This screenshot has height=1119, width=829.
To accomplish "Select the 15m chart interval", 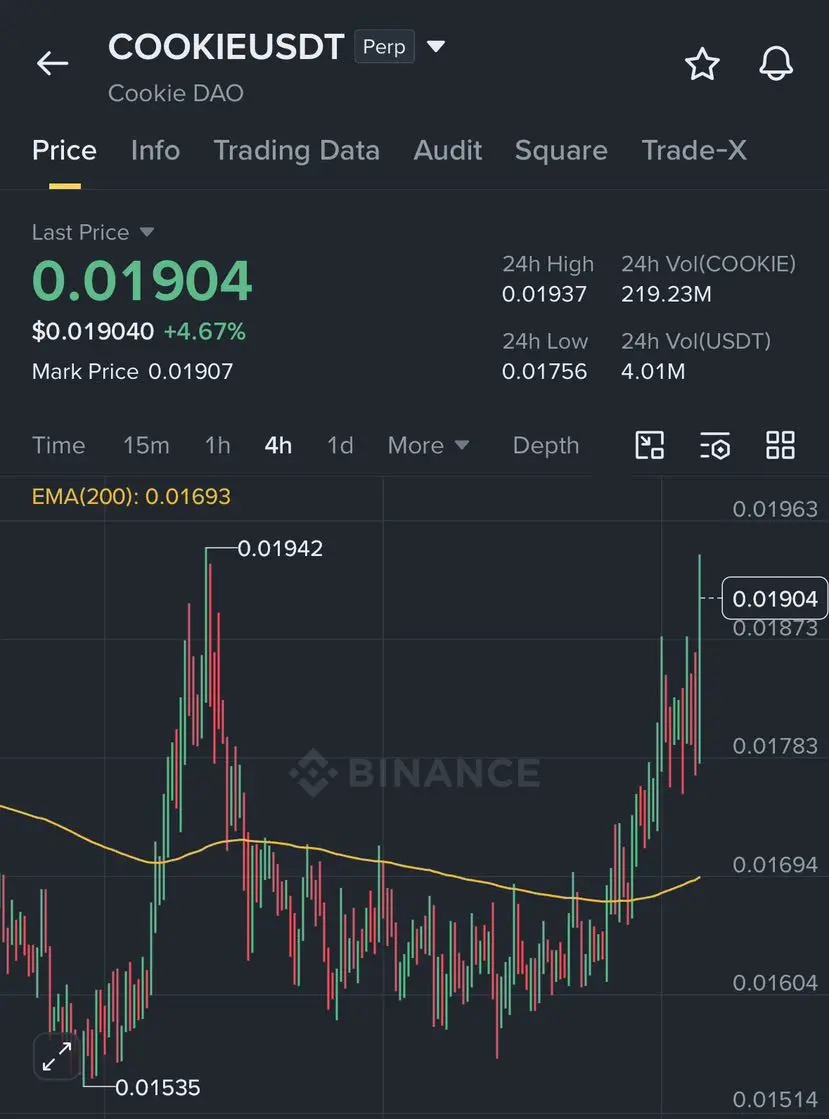I will click(x=146, y=445).
